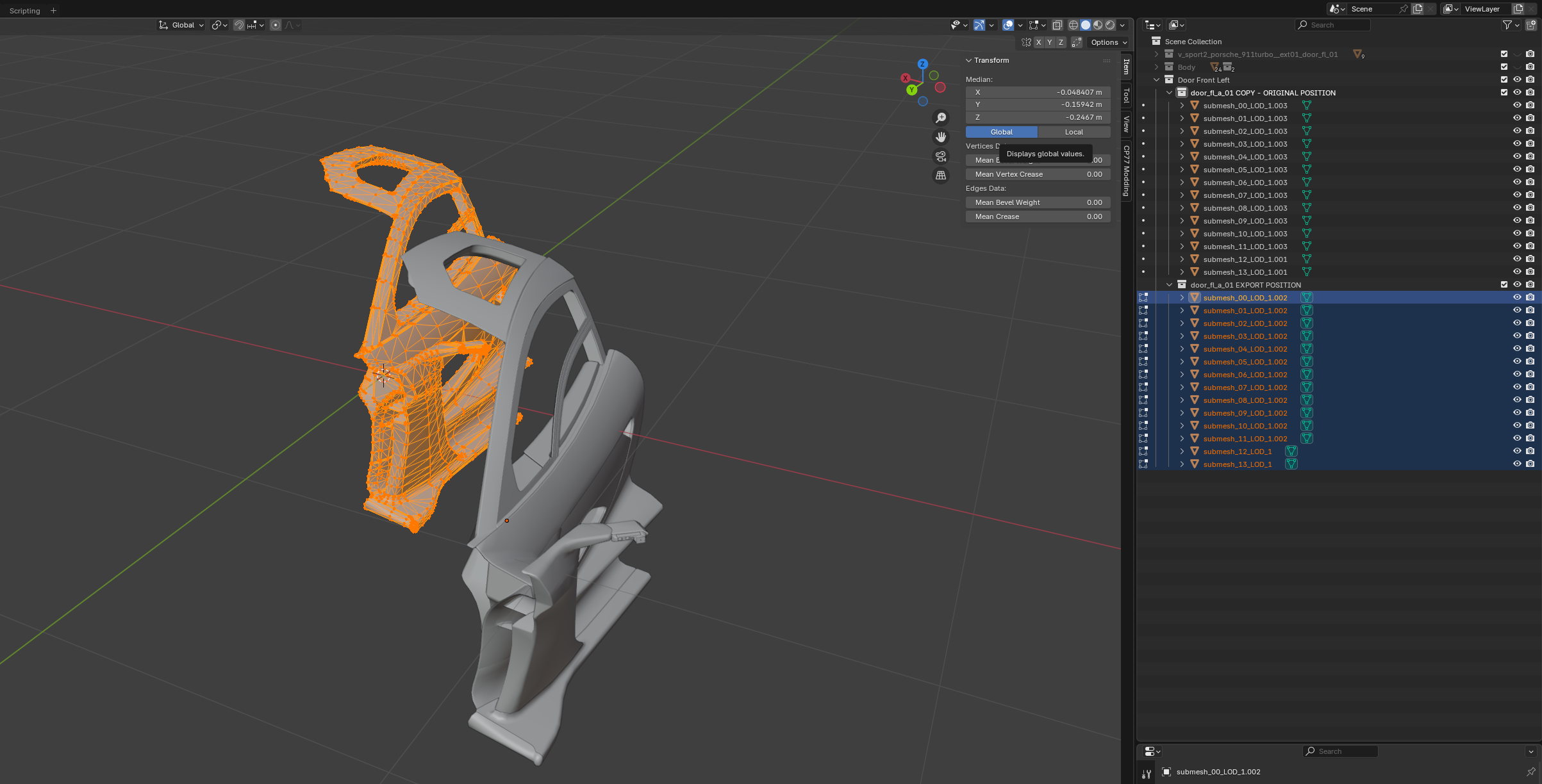Enable X axis mesh mirror
Image resolution: width=1542 pixels, height=784 pixels.
pyautogui.click(x=1038, y=42)
